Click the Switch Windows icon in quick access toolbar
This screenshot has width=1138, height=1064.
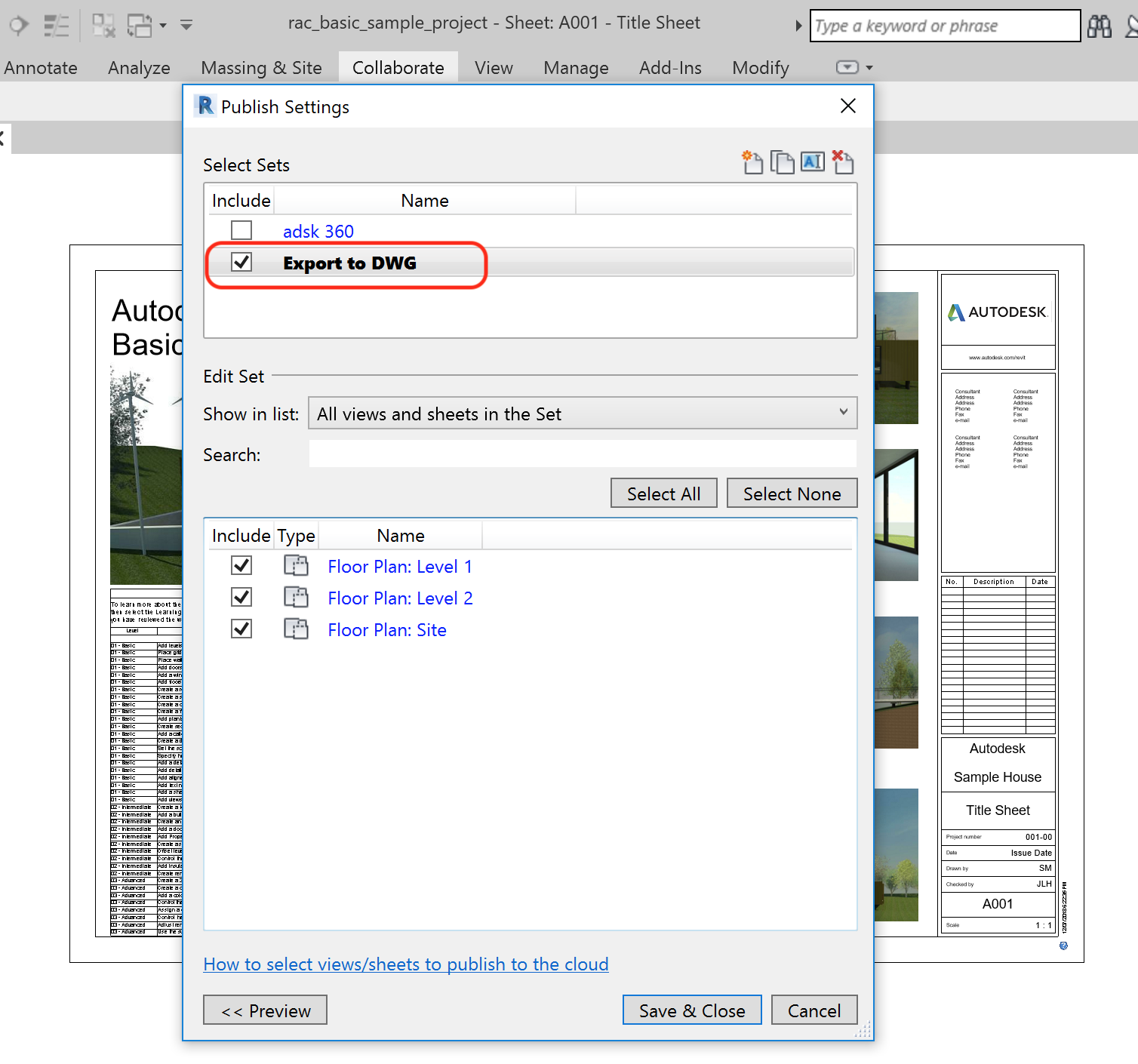point(140,25)
